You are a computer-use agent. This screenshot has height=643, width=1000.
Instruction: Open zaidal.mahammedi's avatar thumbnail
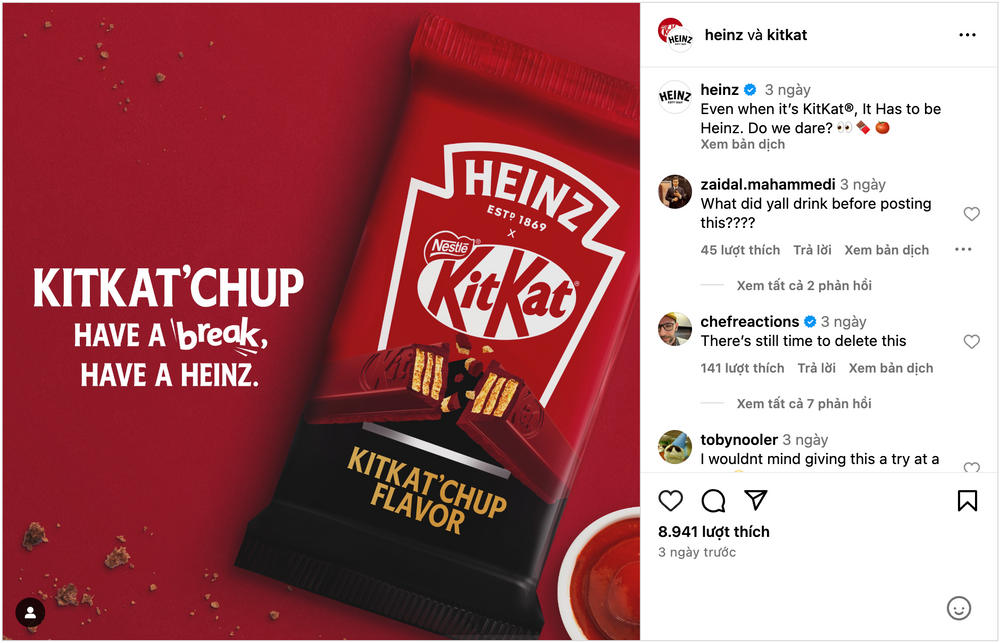pyautogui.click(x=675, y=191)
